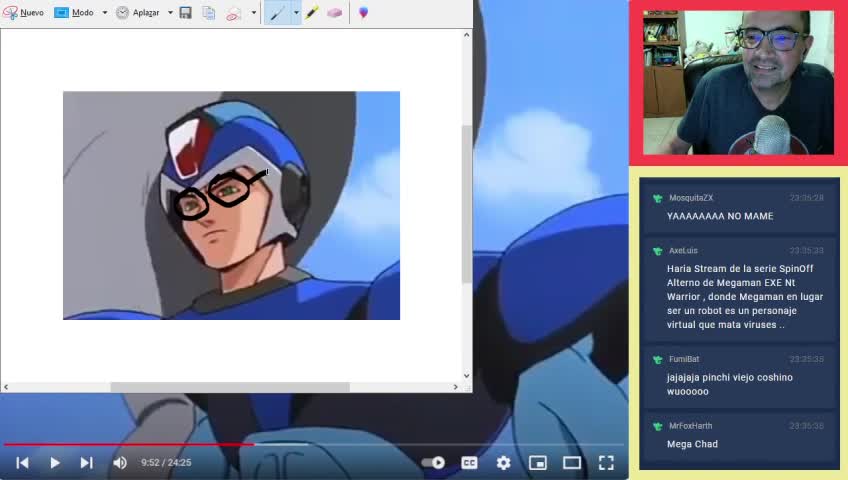Select the Pen tool
The image size is (848, 480).
(x=277, y=12)
